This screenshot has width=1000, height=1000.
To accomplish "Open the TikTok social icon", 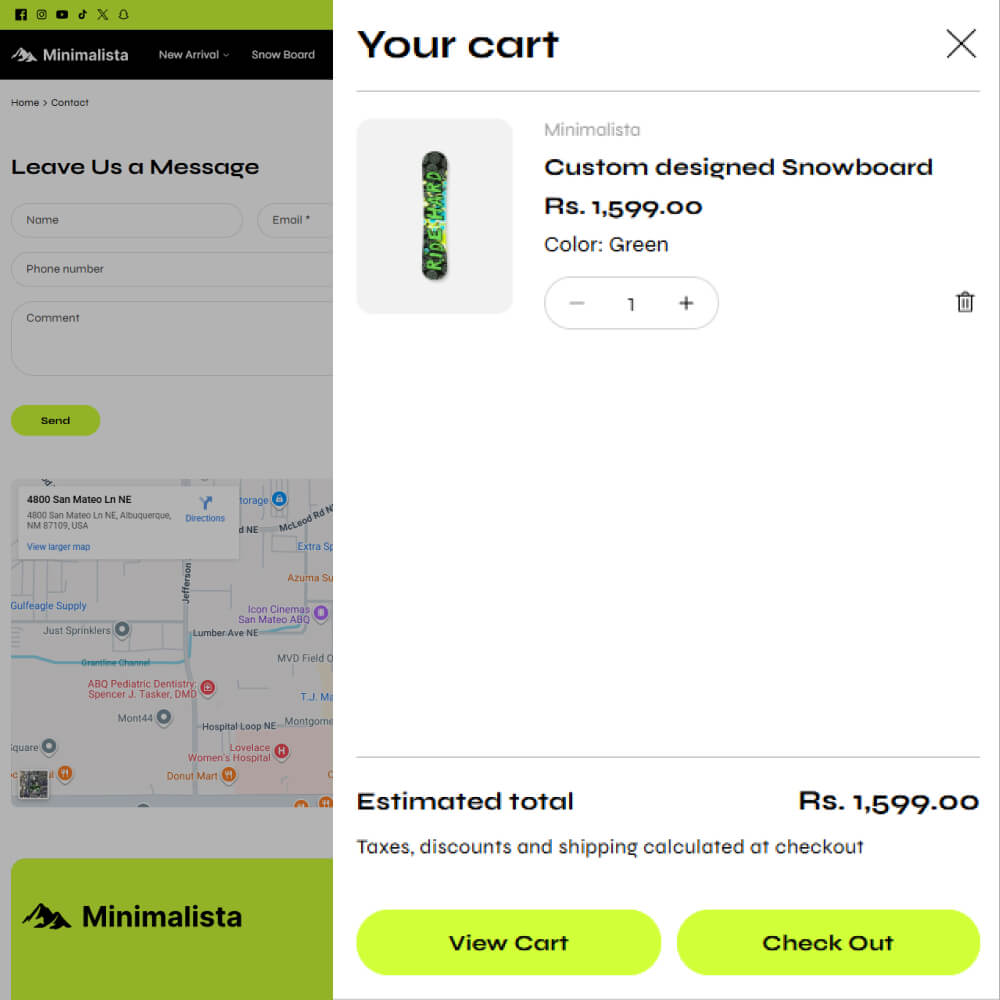I will tap(82, 14).
